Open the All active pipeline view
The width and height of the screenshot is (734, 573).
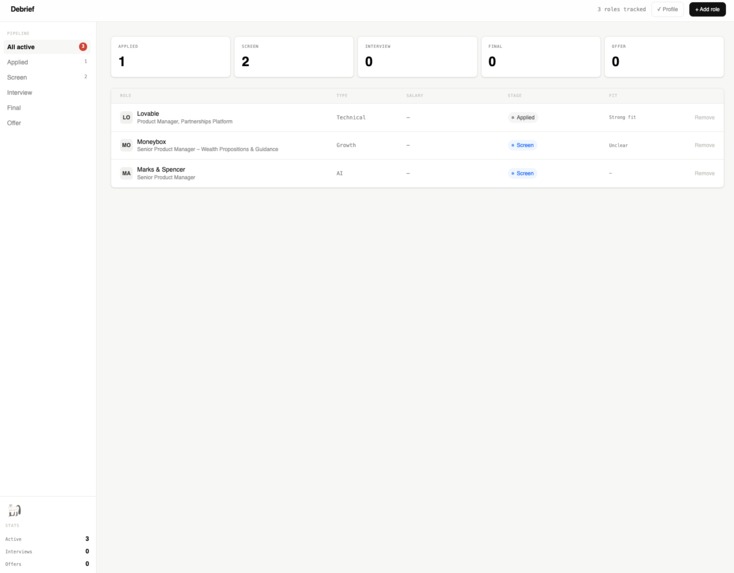click(46, 47)
